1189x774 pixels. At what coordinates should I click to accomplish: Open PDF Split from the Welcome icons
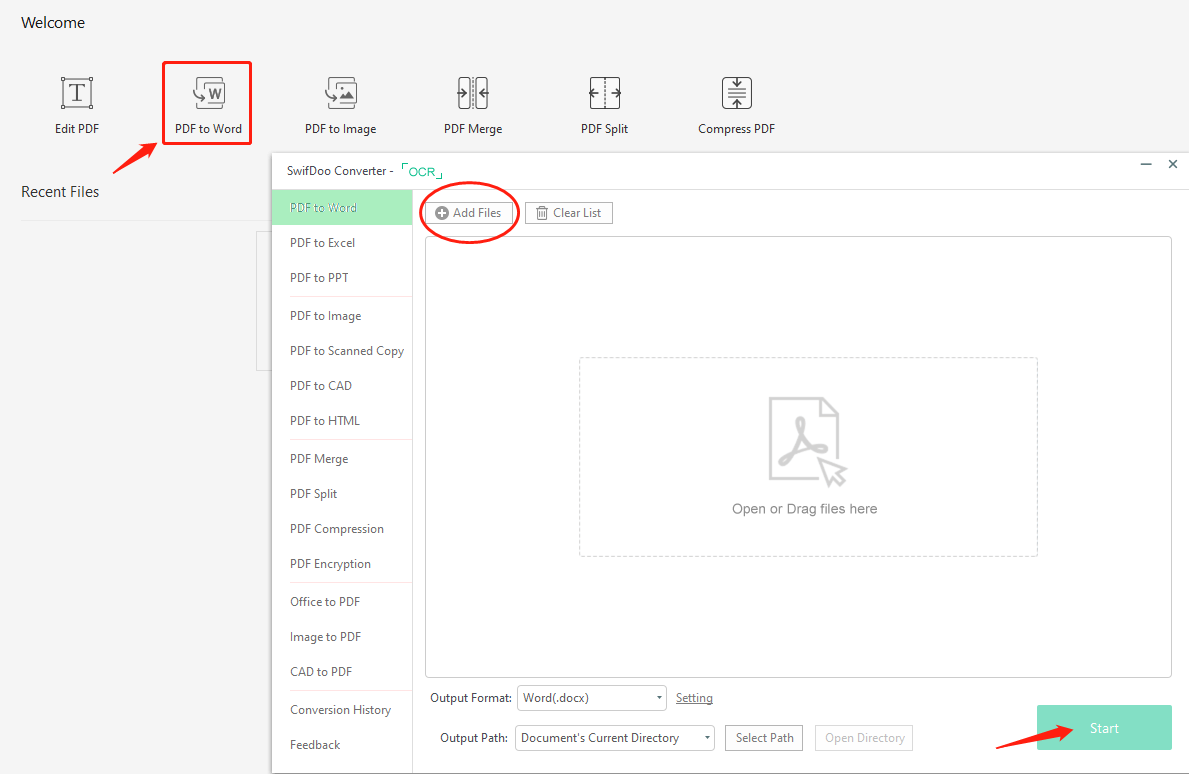(604, 105)
